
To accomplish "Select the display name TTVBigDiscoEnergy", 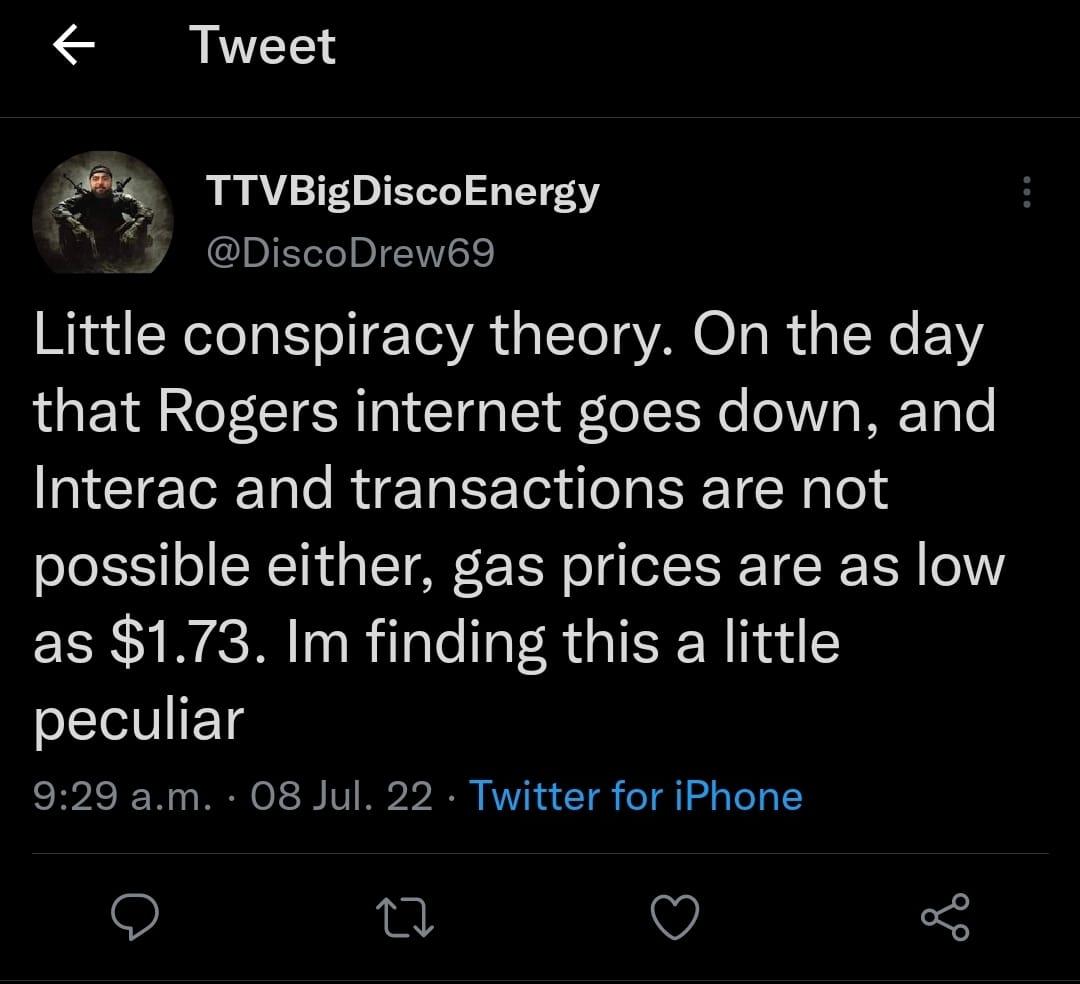I will tap(398, 191).
